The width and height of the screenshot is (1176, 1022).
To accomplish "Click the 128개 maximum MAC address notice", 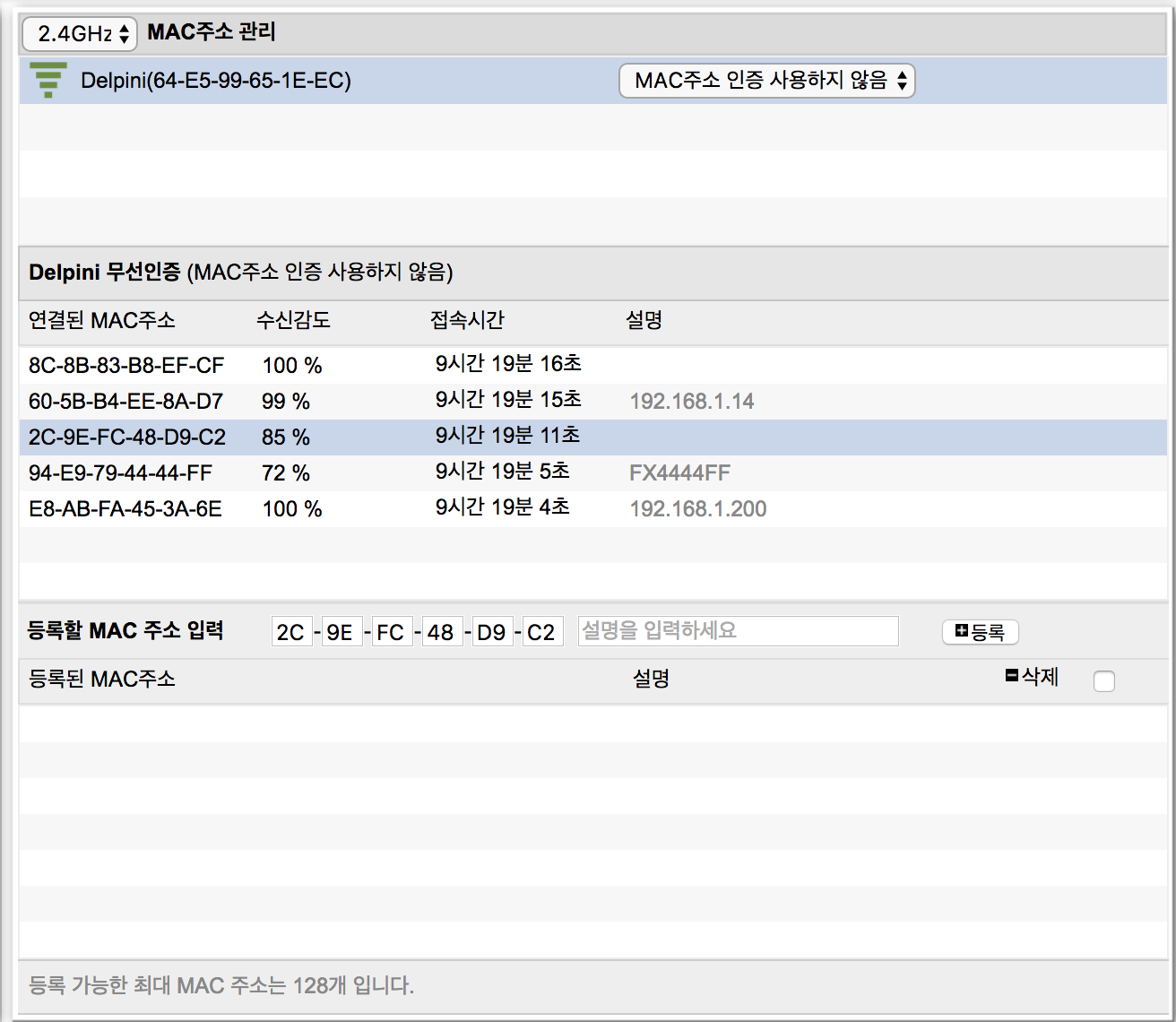I will pyautogui.click(x=221, y=986).
